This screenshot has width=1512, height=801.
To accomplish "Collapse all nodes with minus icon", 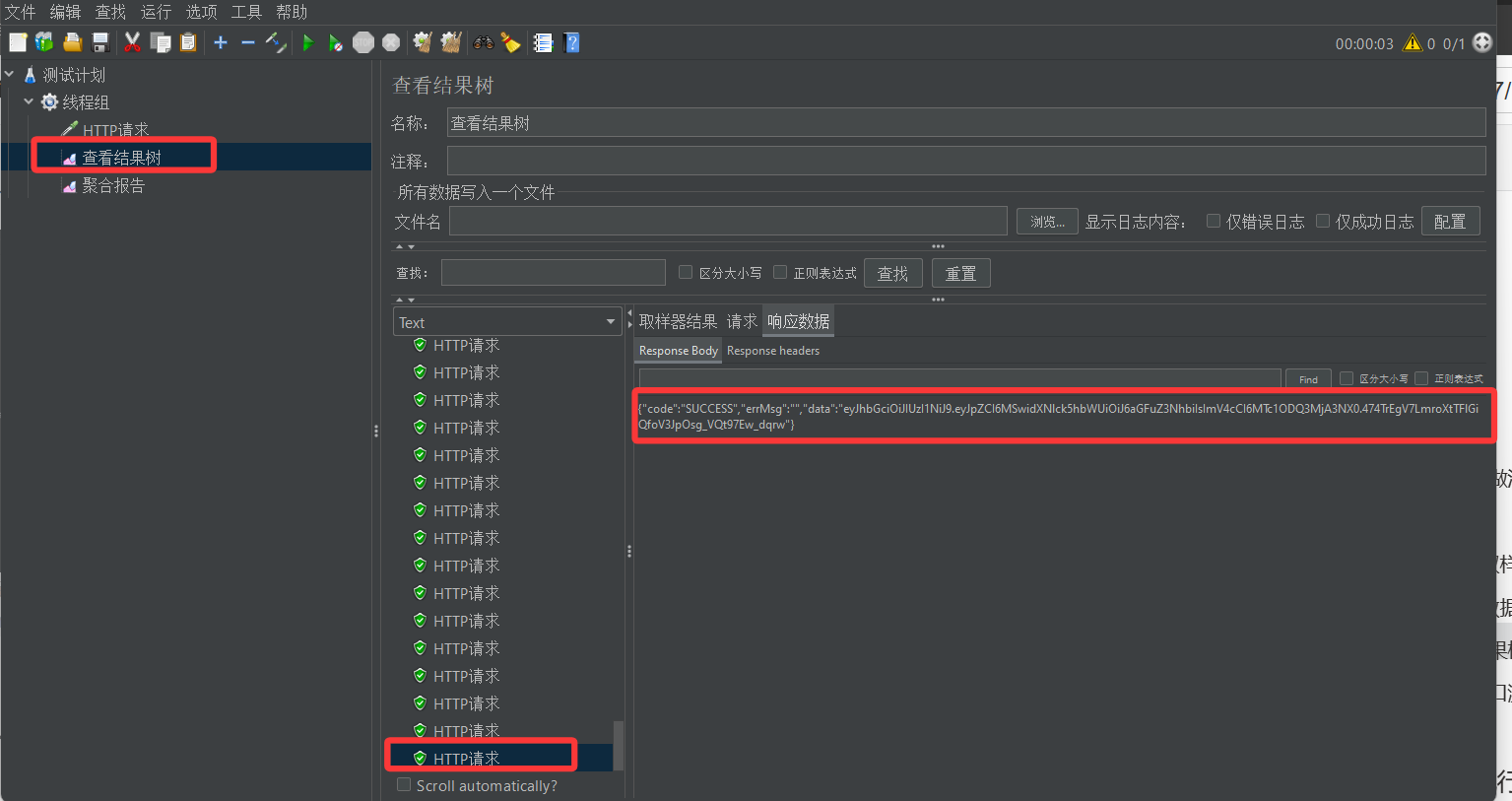I will [x=248, y=42].
